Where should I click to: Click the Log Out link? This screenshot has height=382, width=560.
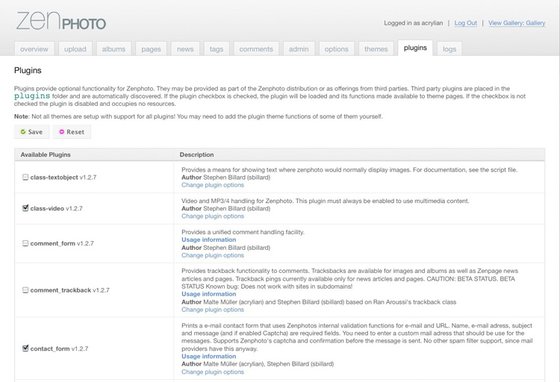coord(465,23)
